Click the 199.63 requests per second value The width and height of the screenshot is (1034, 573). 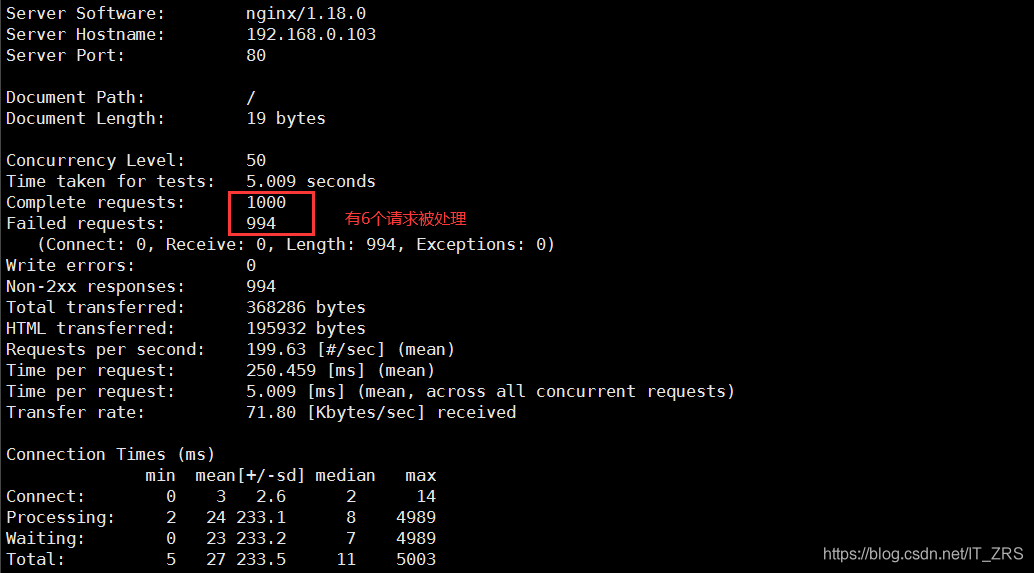pyautogui.click(x=276, y=349)
